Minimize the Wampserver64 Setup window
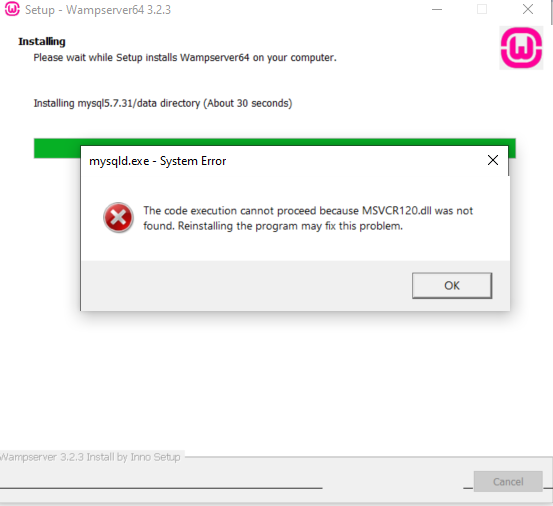The image size is (553, 506). (437, 9)
